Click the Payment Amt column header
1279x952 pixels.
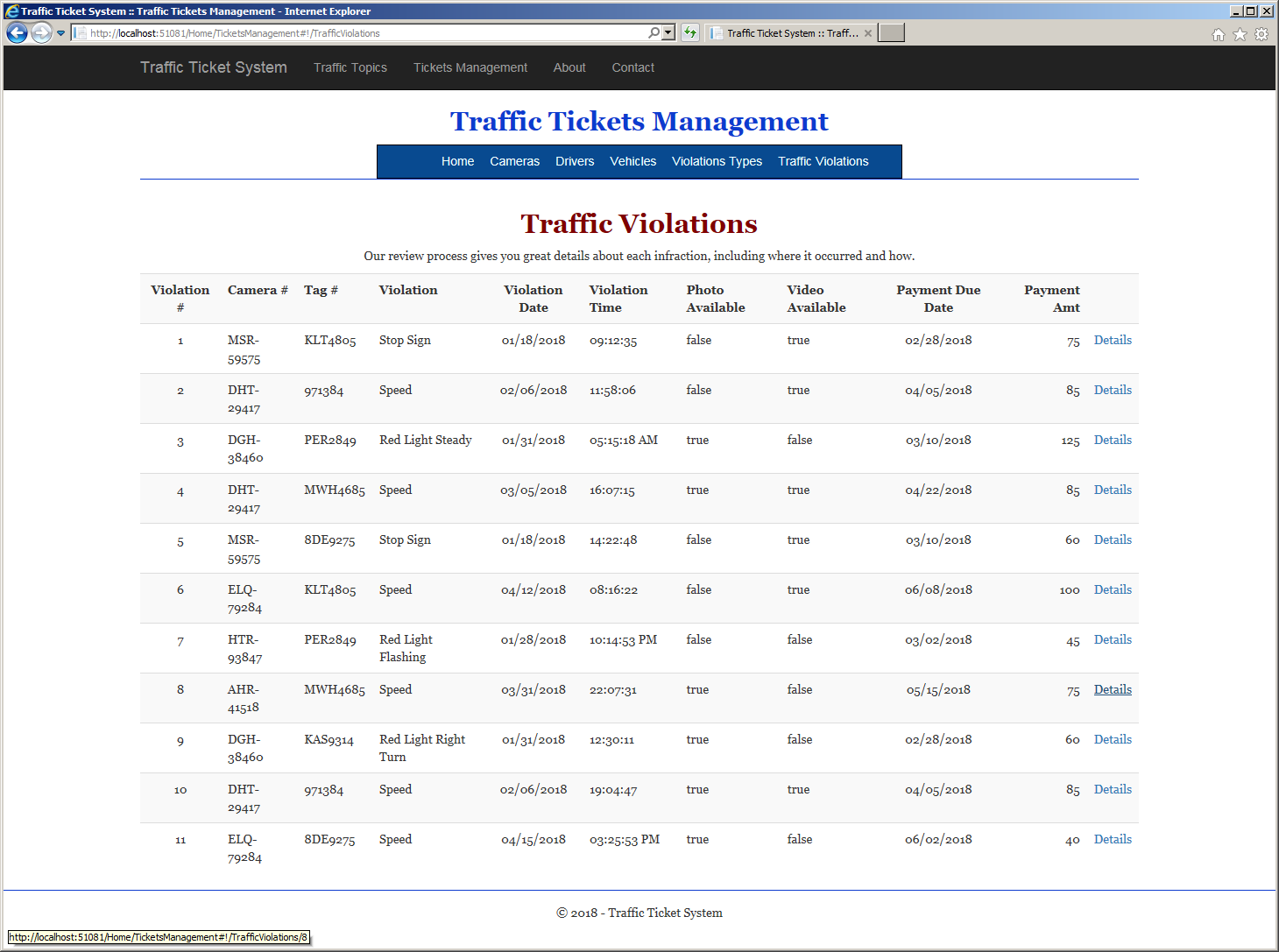pyautogui.click(x=1052, y=299)
